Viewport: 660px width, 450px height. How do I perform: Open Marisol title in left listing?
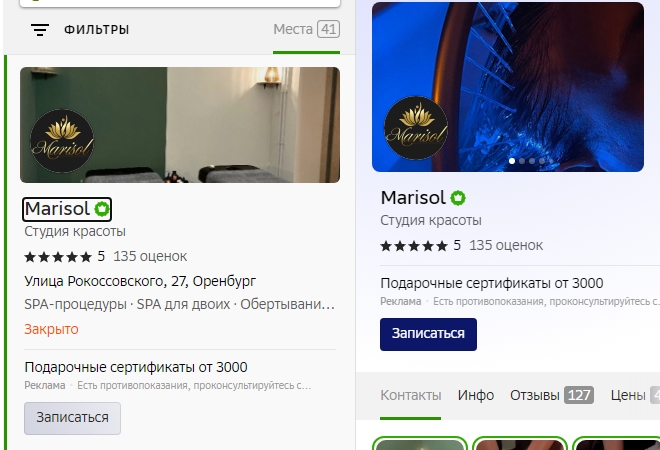click(57, 209)
